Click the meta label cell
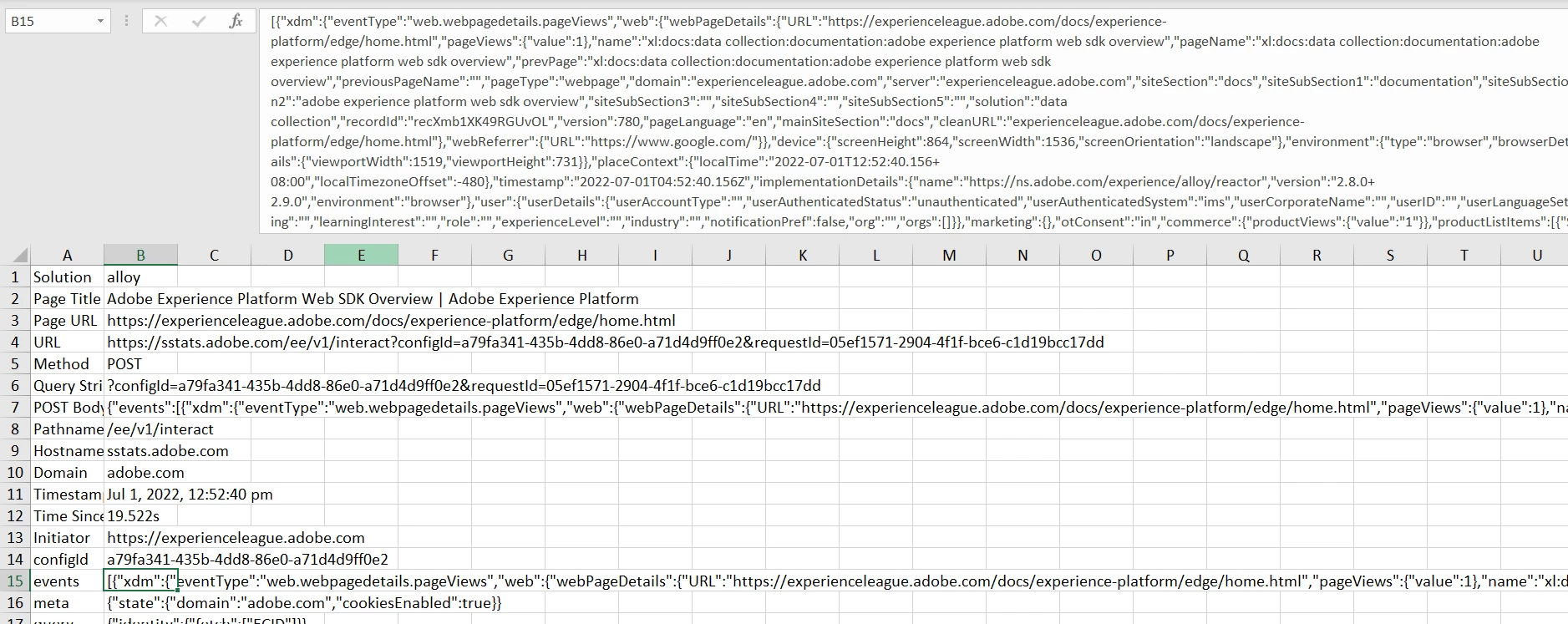Image resolution: width=1568 pixels, height=624 pixels. pos(67,602)
